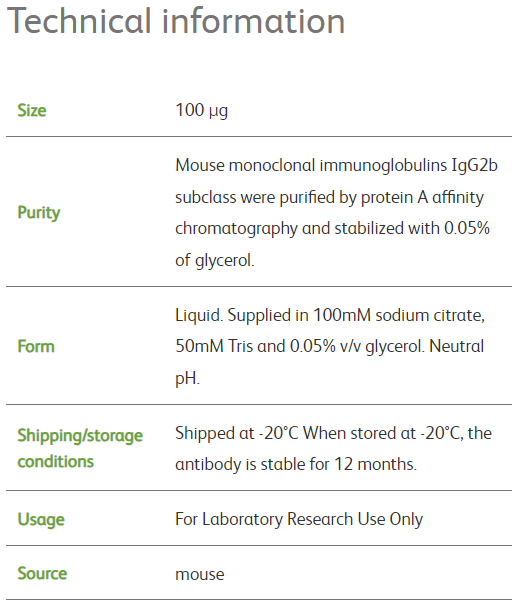Viewport: 521px width, 605px height.
Task: Click the chromatography and stabilized line
Action: 332,228
